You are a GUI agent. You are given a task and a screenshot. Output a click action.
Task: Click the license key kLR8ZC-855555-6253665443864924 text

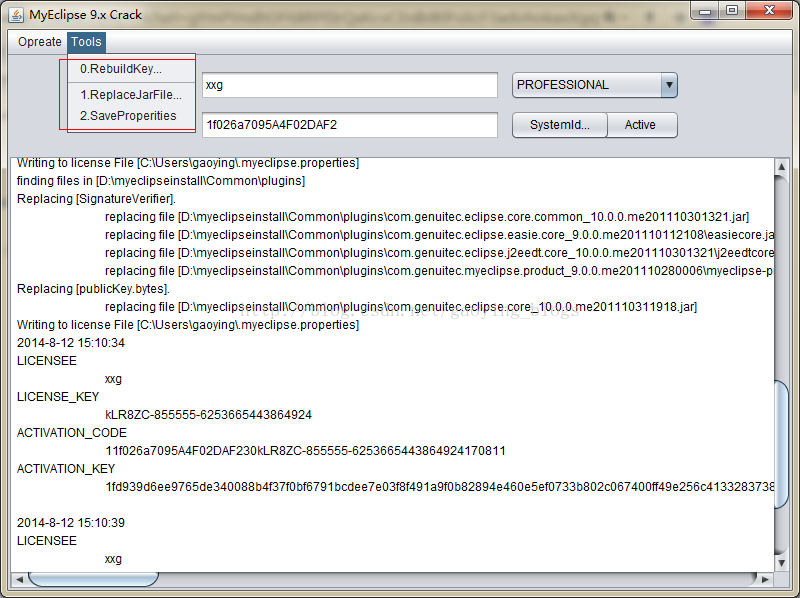click(x=208, y=415)
